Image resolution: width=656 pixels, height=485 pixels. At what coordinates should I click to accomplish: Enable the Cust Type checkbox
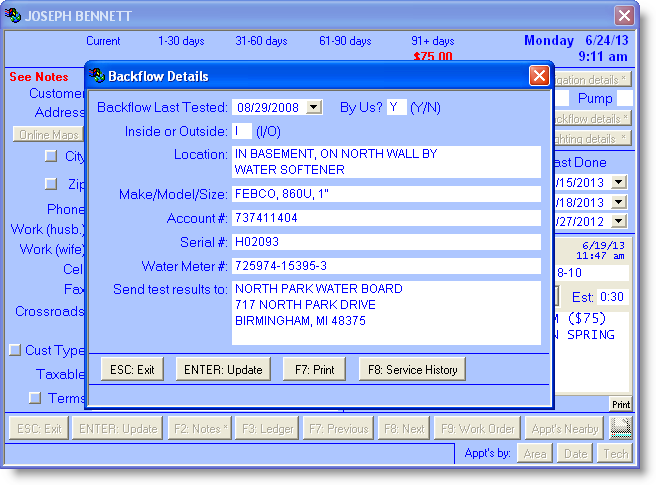tap(15, 350)
